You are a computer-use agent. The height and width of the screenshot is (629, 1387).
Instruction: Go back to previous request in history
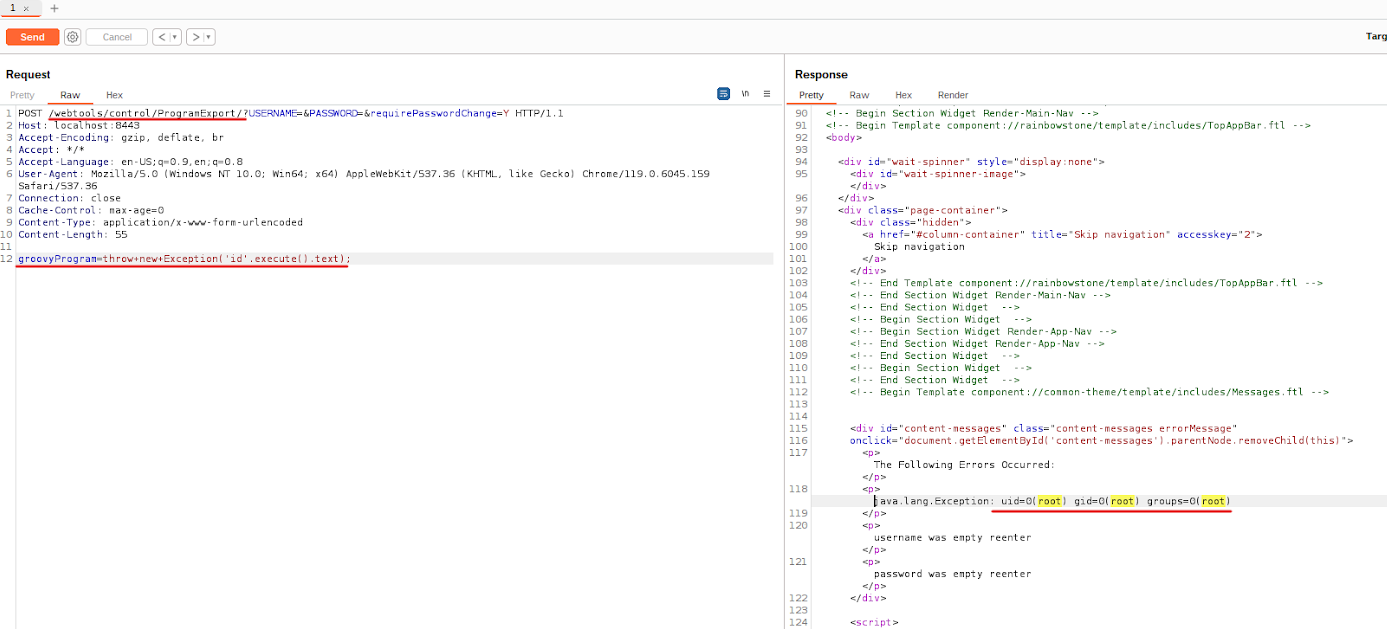tap(160, 37)
